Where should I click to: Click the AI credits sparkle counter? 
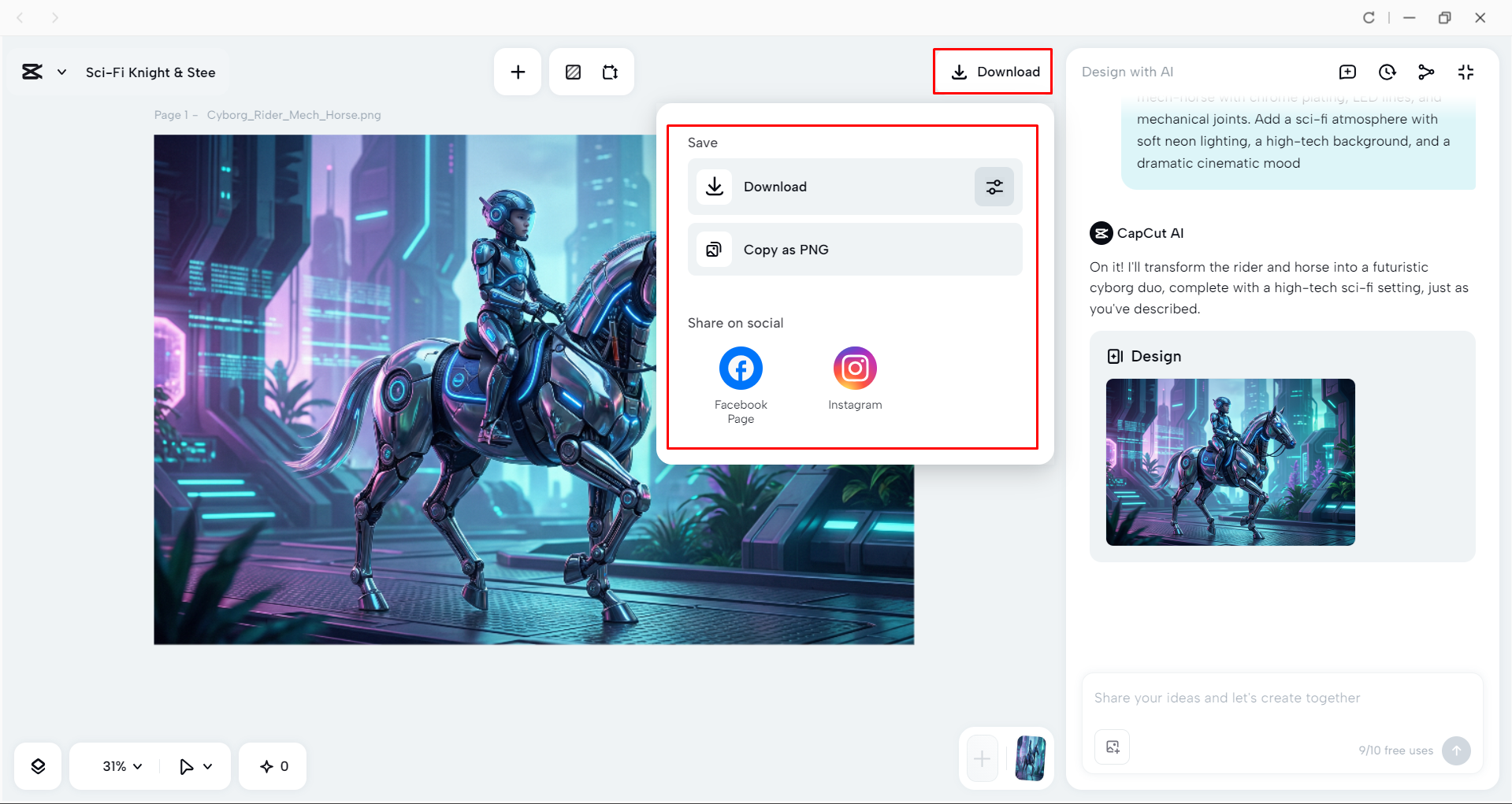273,766
